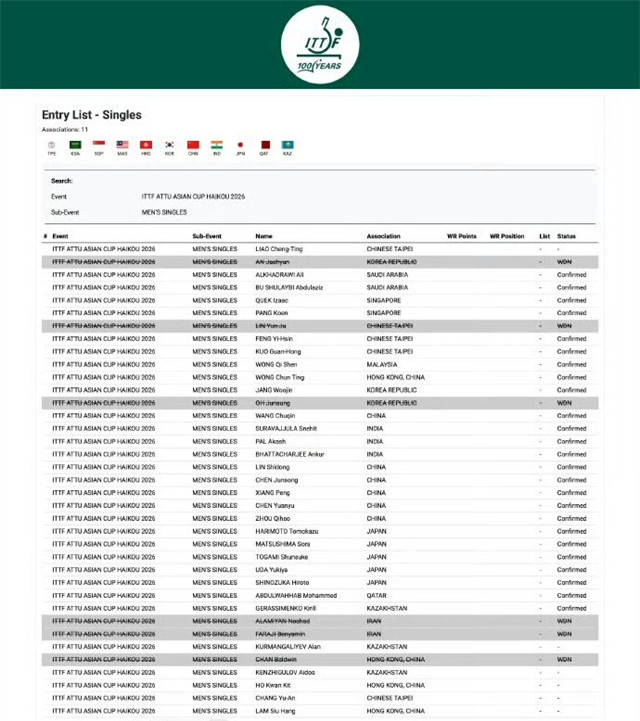Select the IND India flag
The width and height of the screenshot is (640, 721).
coord(217,145)
